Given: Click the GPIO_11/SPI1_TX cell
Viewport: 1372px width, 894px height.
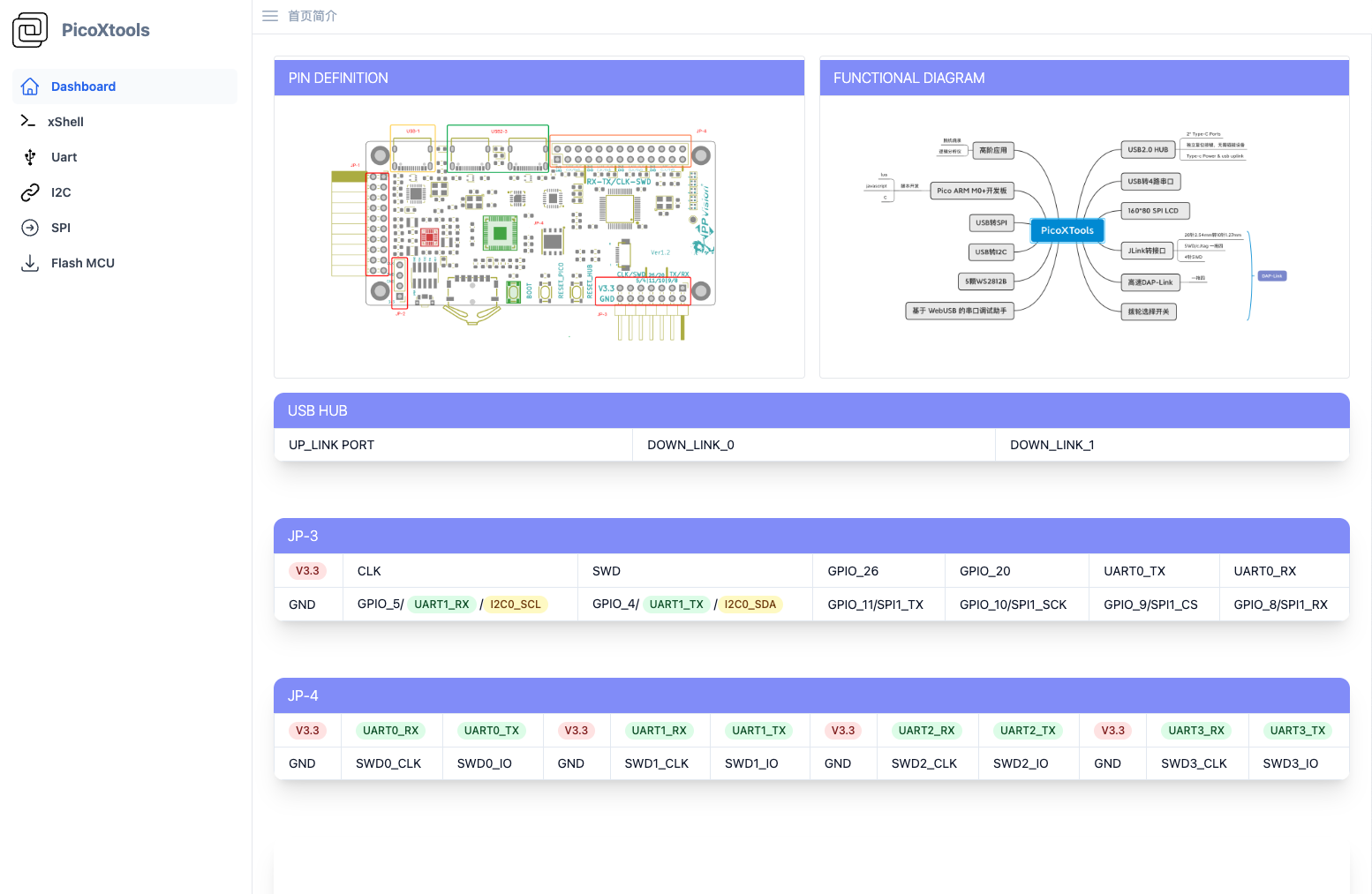Looking at the screenshot, I should 878,605.
